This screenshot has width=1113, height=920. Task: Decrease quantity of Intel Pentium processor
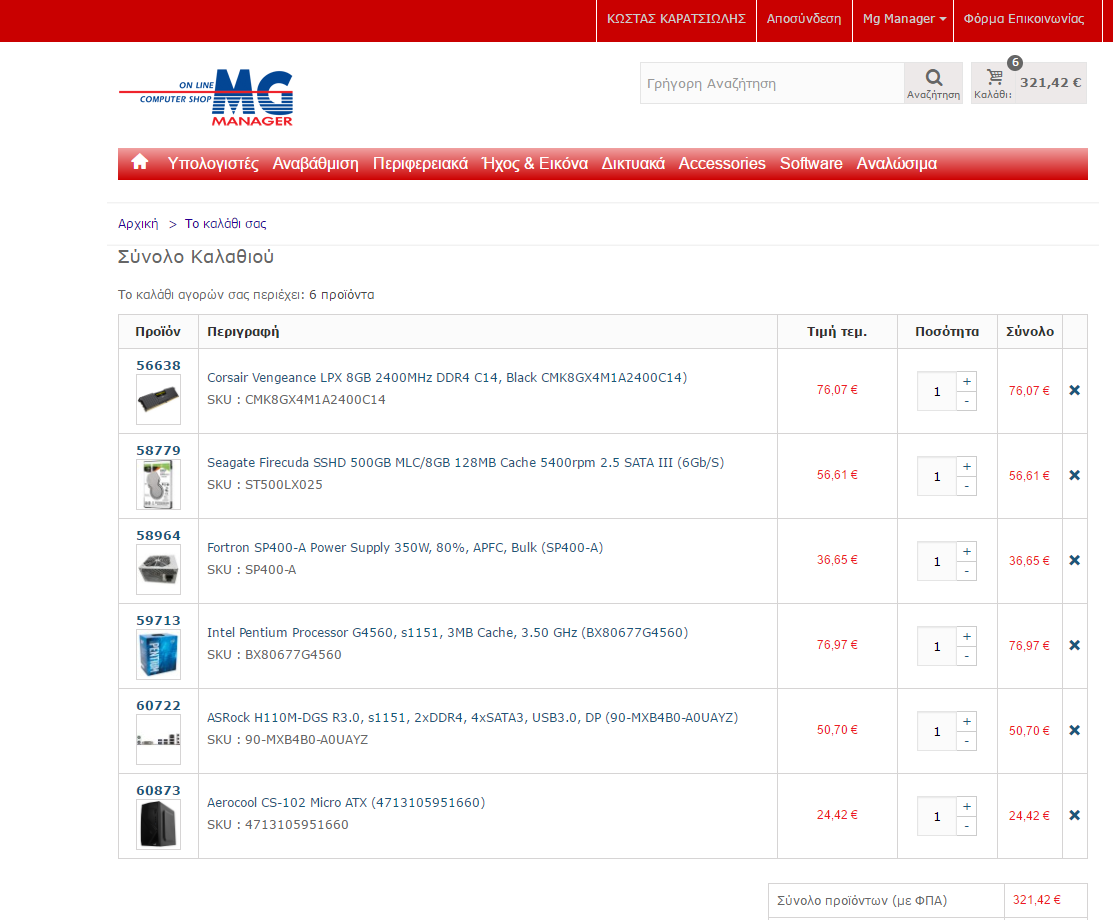pos(966,657)
